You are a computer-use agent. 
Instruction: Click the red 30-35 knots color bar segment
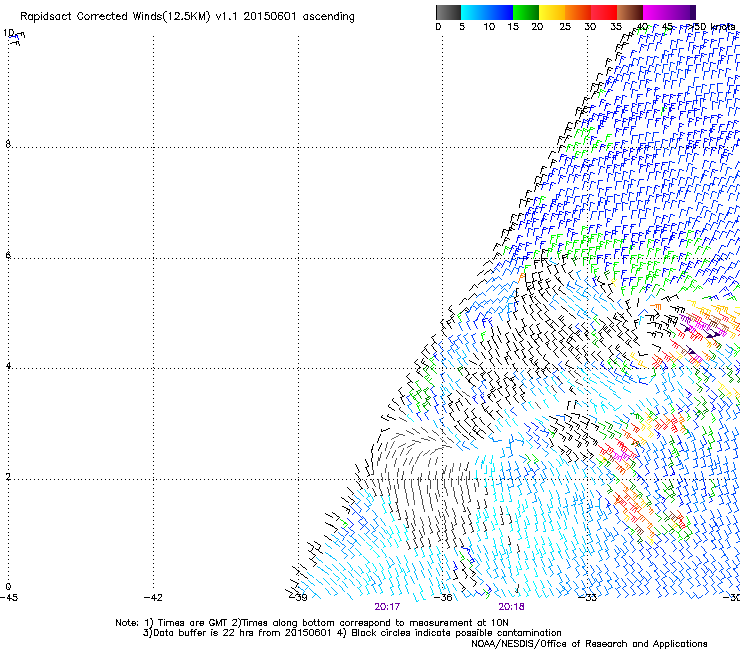604,12
